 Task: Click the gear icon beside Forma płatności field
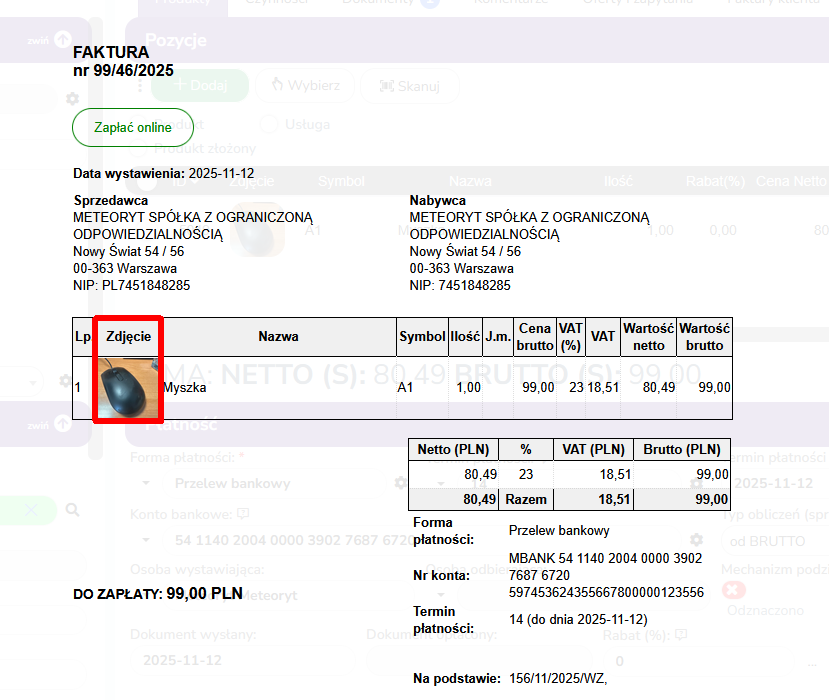point(400,483)
